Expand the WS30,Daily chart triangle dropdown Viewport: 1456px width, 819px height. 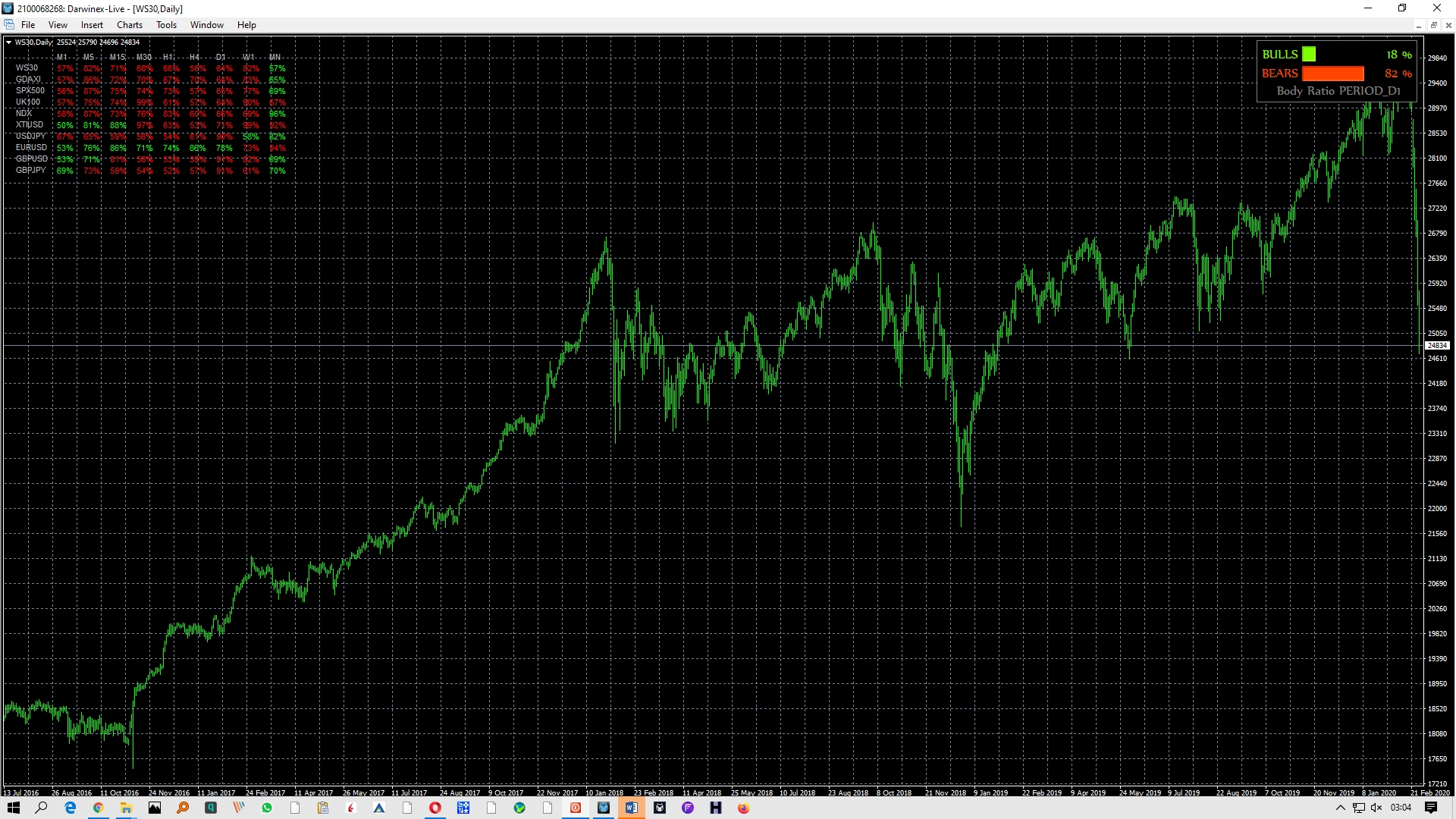[x=8, y=42]
